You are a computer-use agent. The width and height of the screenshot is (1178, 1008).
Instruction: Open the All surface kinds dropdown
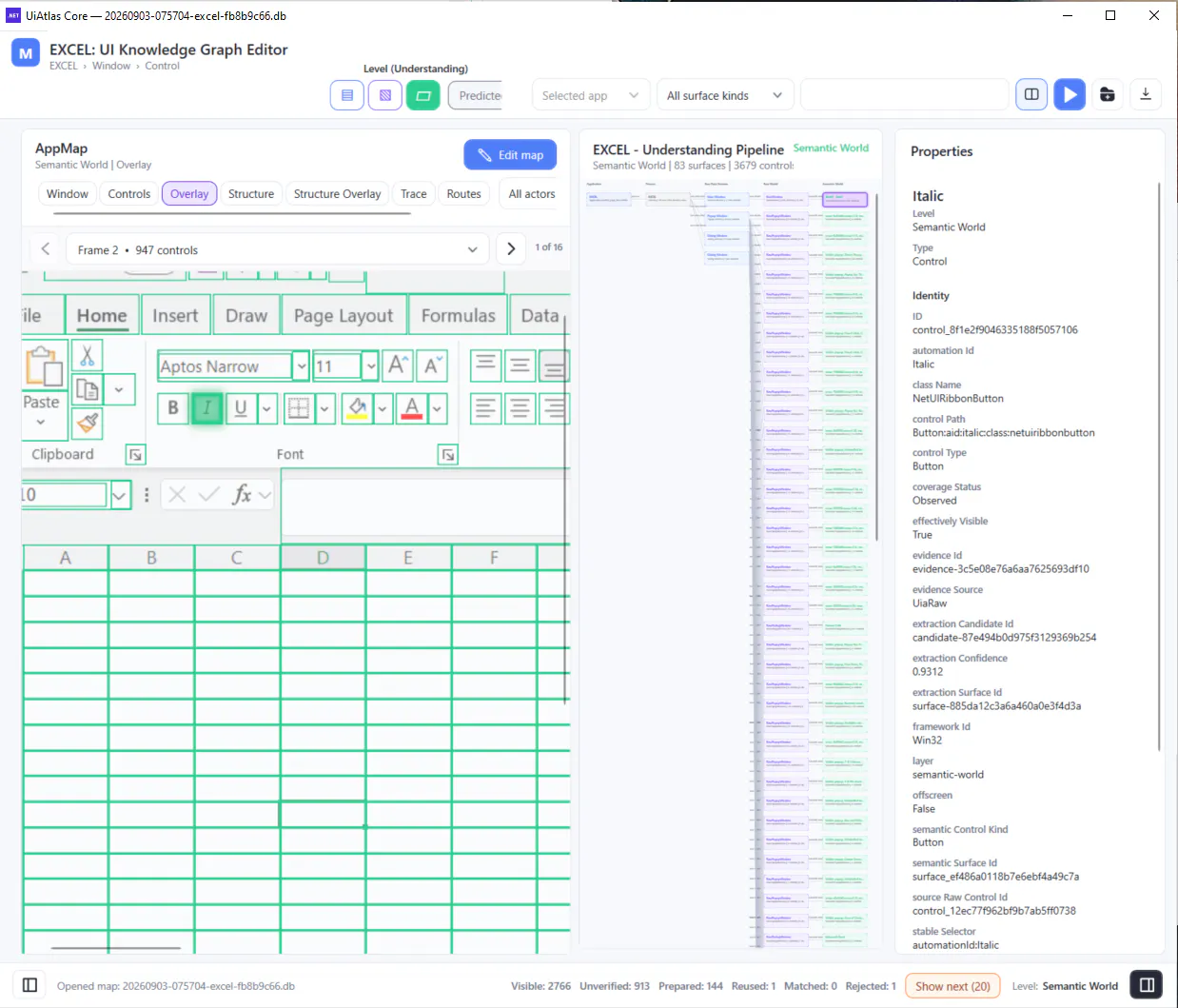click(x=725, y=95)
